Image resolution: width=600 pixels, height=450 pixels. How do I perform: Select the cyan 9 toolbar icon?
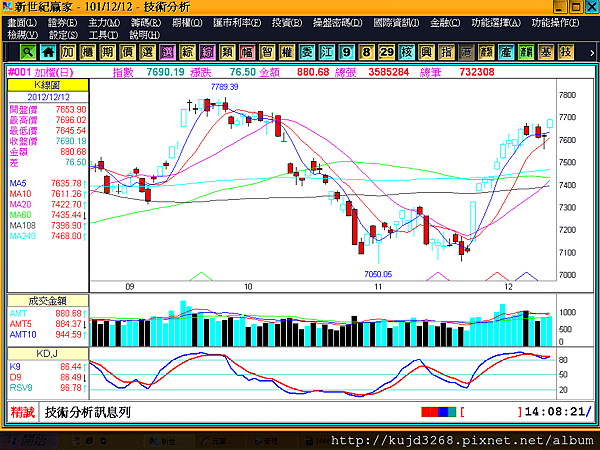point(346,52)
